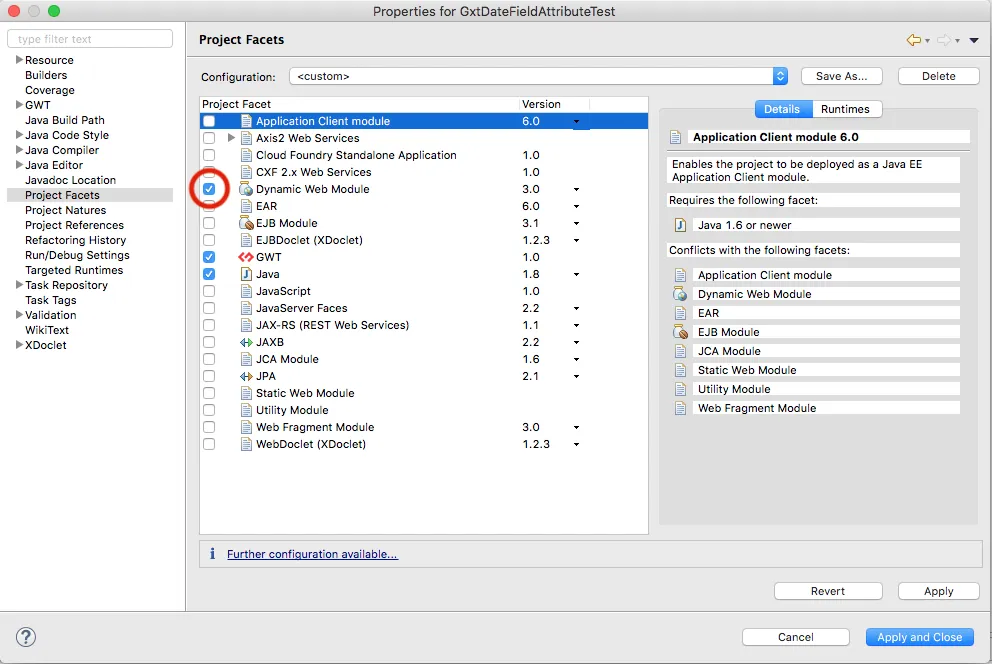Open Dynamic Web Module version dropdown
Viewport: 992px width, 664px height.
[x=576, y=189]
